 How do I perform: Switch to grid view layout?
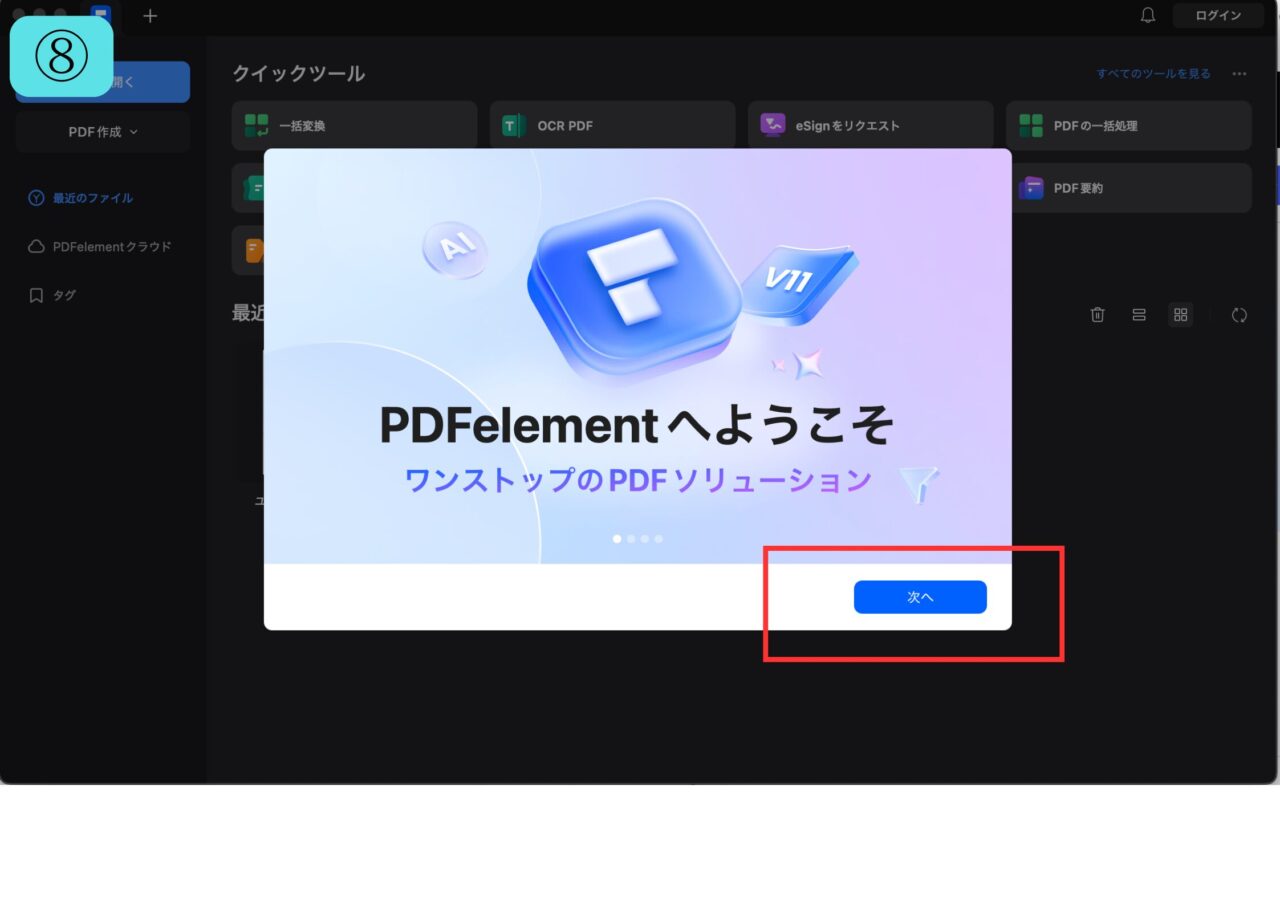[1181, 315]
